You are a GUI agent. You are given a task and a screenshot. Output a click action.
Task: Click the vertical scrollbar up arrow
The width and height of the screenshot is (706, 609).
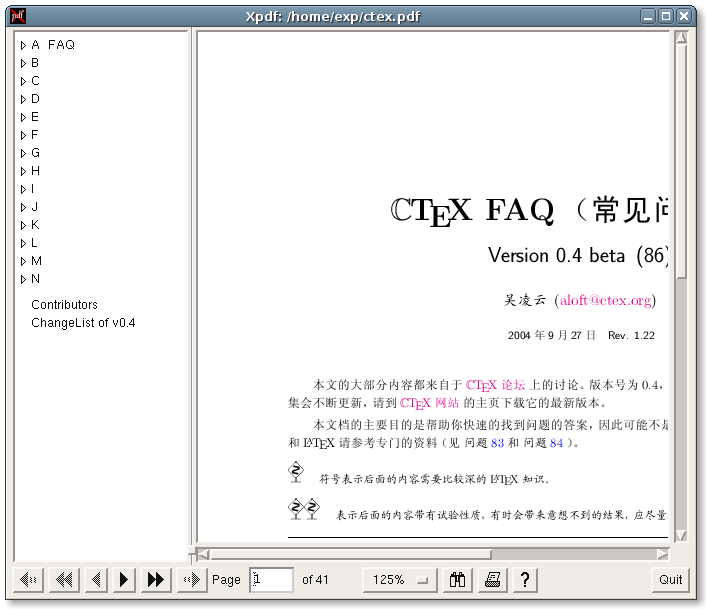[x=681, y=37]
